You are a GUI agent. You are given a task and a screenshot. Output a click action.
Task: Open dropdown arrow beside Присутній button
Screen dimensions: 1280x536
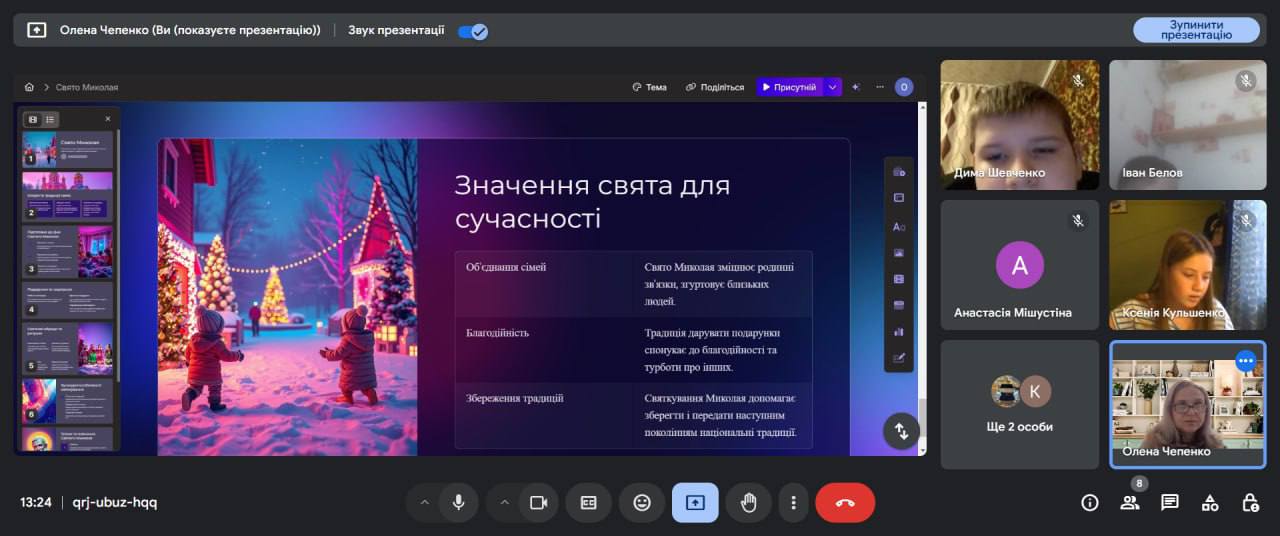pos(832,87)
